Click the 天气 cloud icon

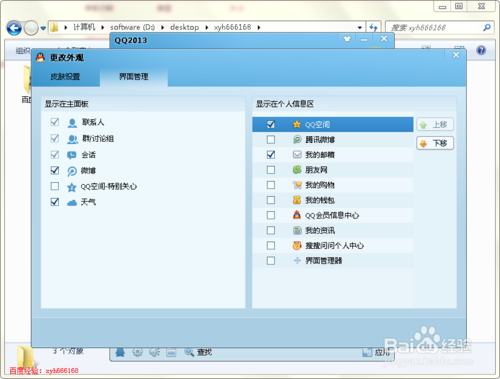click(72, 203)
